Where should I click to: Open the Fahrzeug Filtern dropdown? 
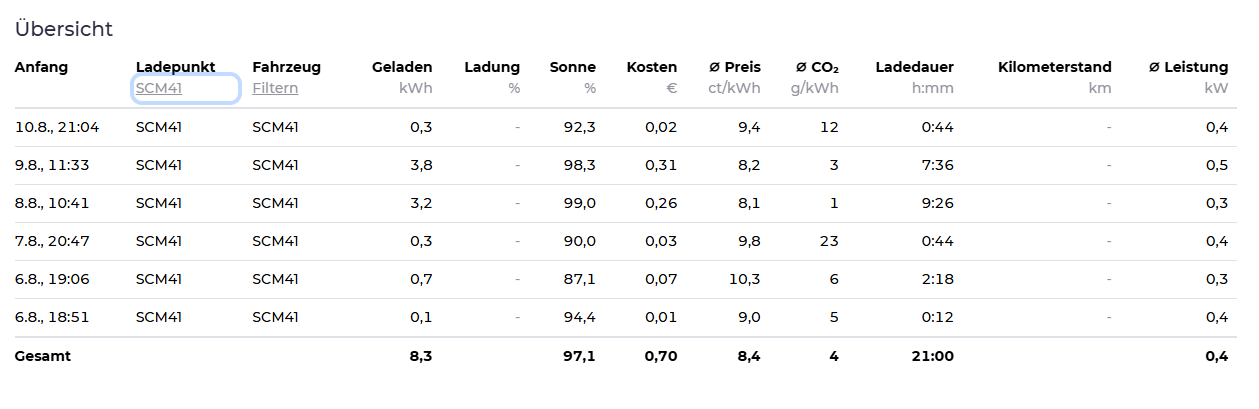(x=275, y=88)
